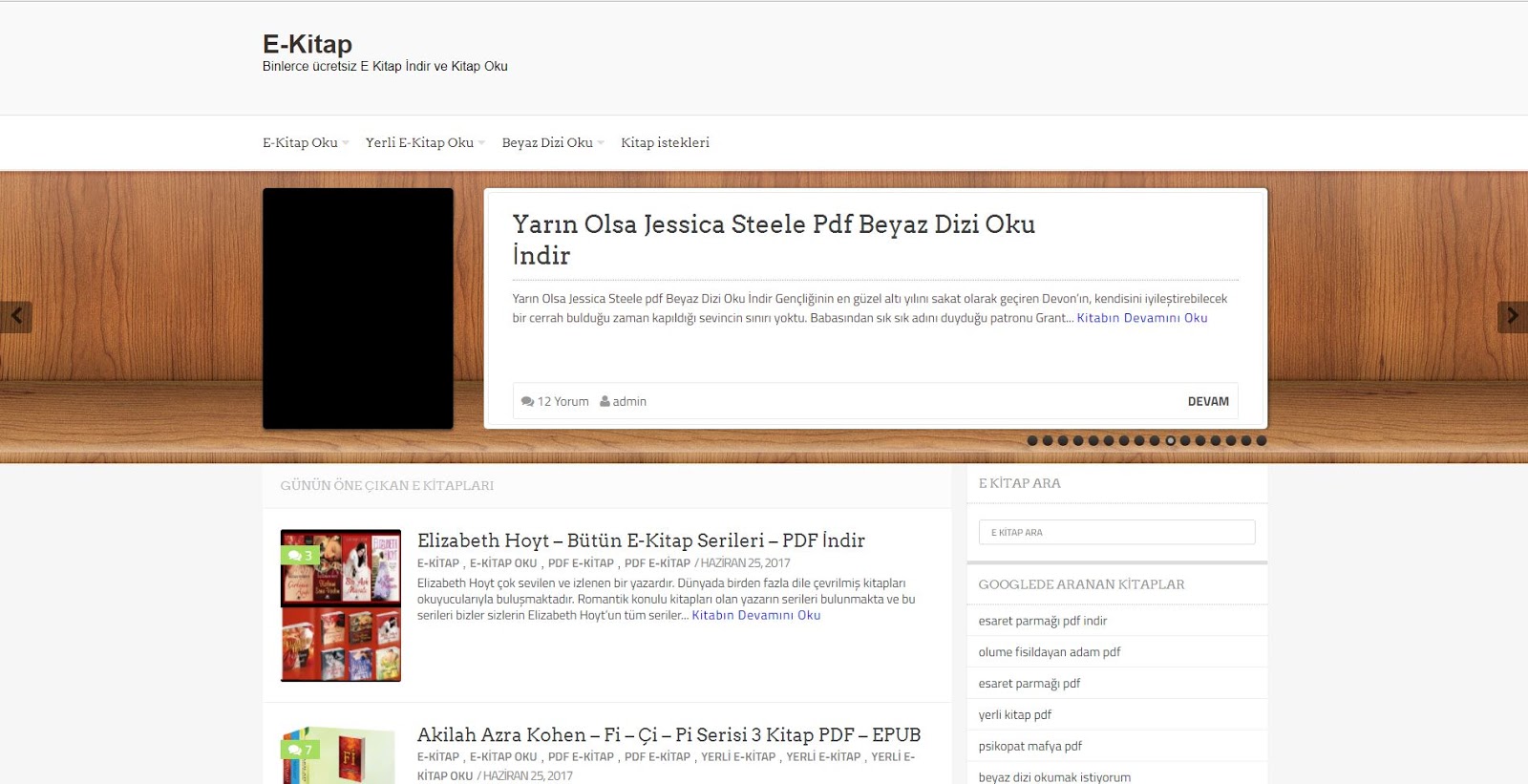Click Kitabın Devamını Oku under Elizabeth Hoyt excerpt
1528x784 pixels.
(756, 615)
